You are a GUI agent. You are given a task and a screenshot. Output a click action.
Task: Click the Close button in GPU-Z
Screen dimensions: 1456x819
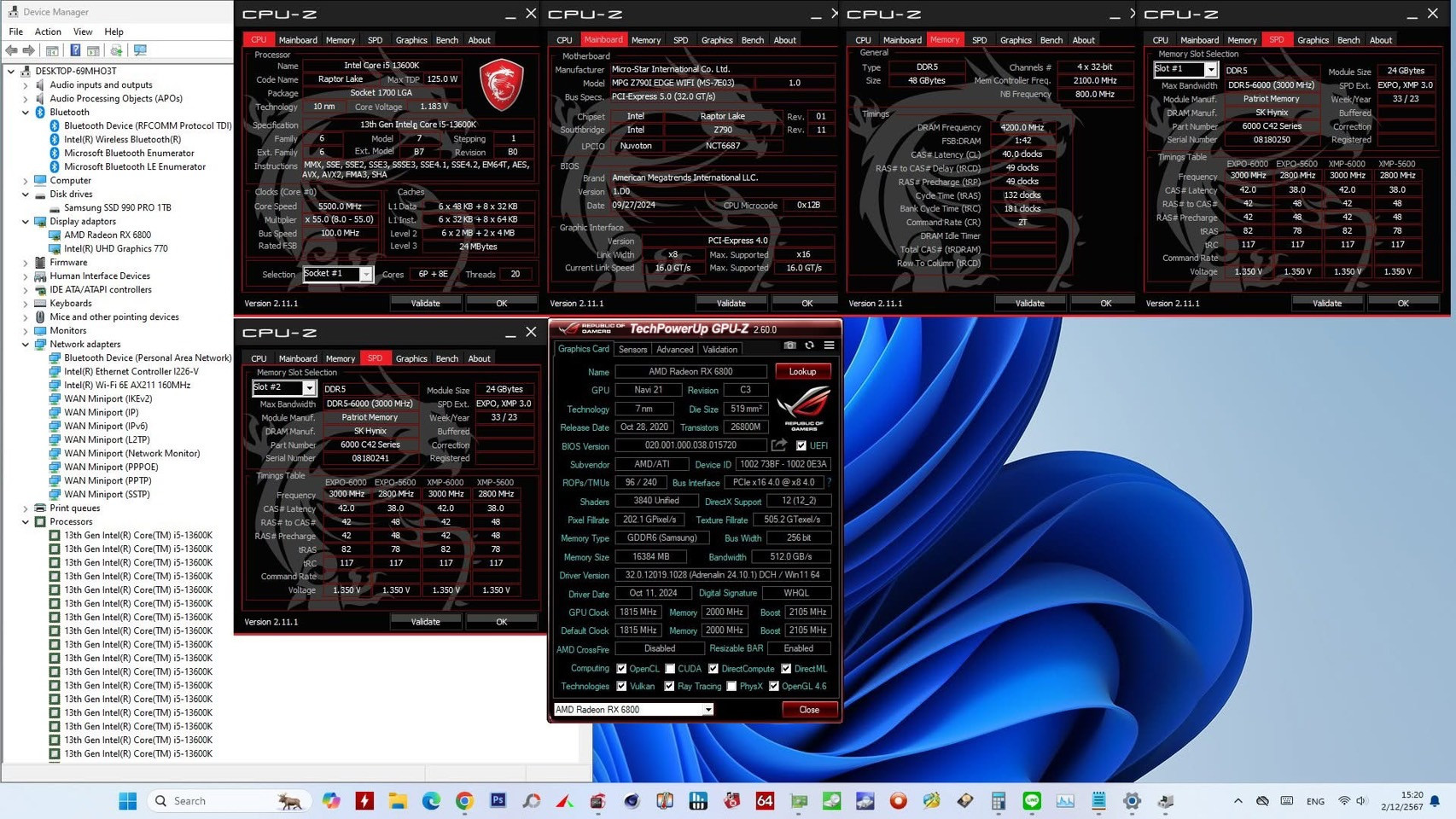(809, 710)
